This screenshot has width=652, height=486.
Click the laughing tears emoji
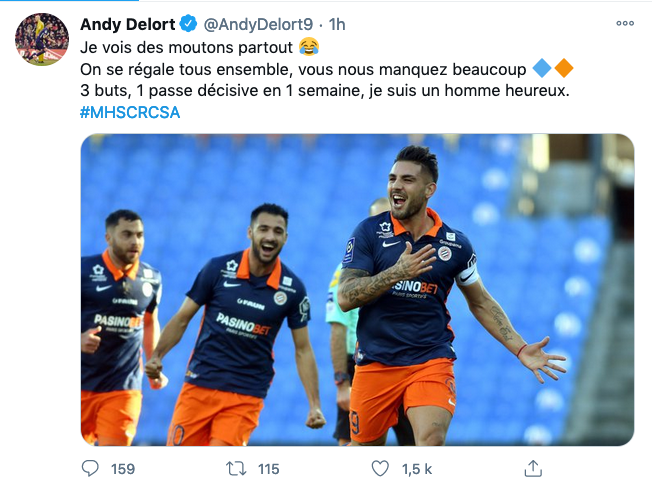point(309,47)
